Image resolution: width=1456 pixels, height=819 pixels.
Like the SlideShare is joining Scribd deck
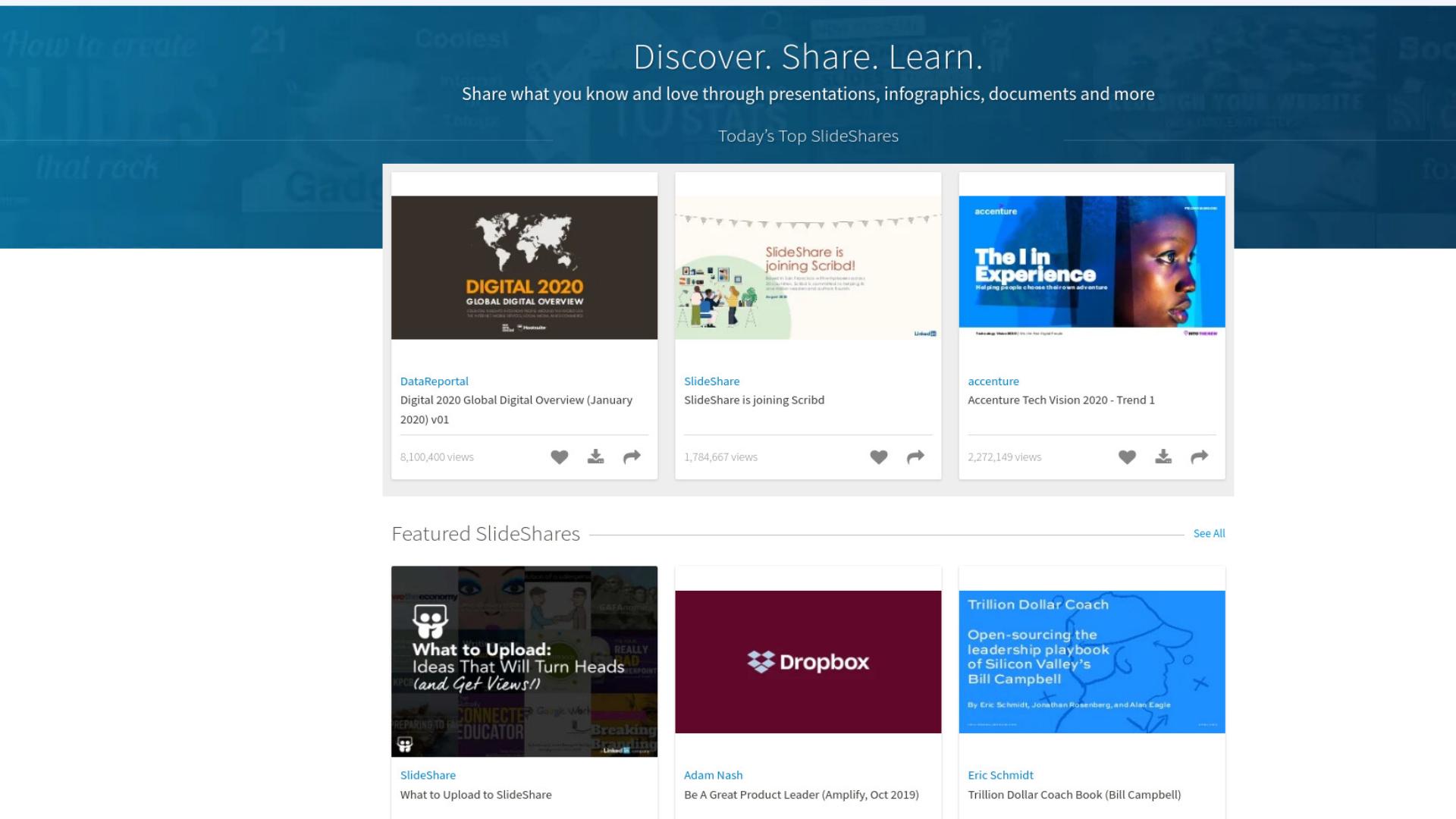pos(878,457)
